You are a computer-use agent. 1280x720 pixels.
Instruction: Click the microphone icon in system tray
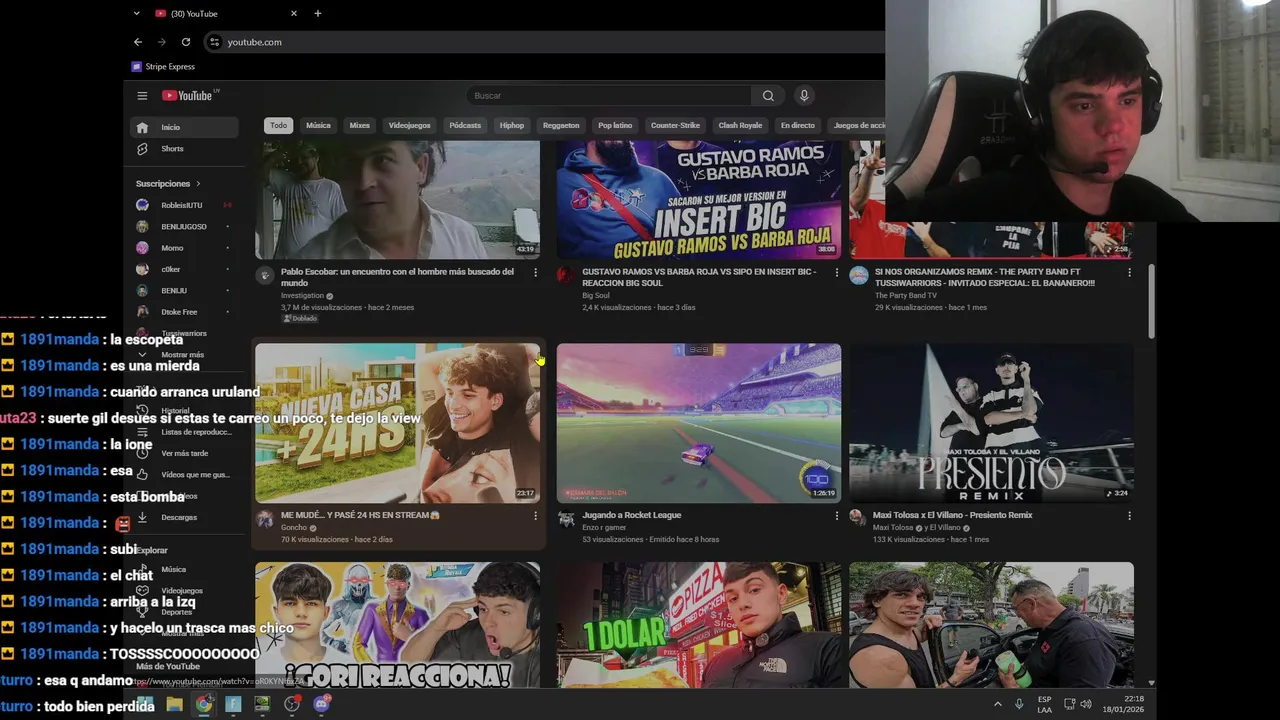(1019, 704)
